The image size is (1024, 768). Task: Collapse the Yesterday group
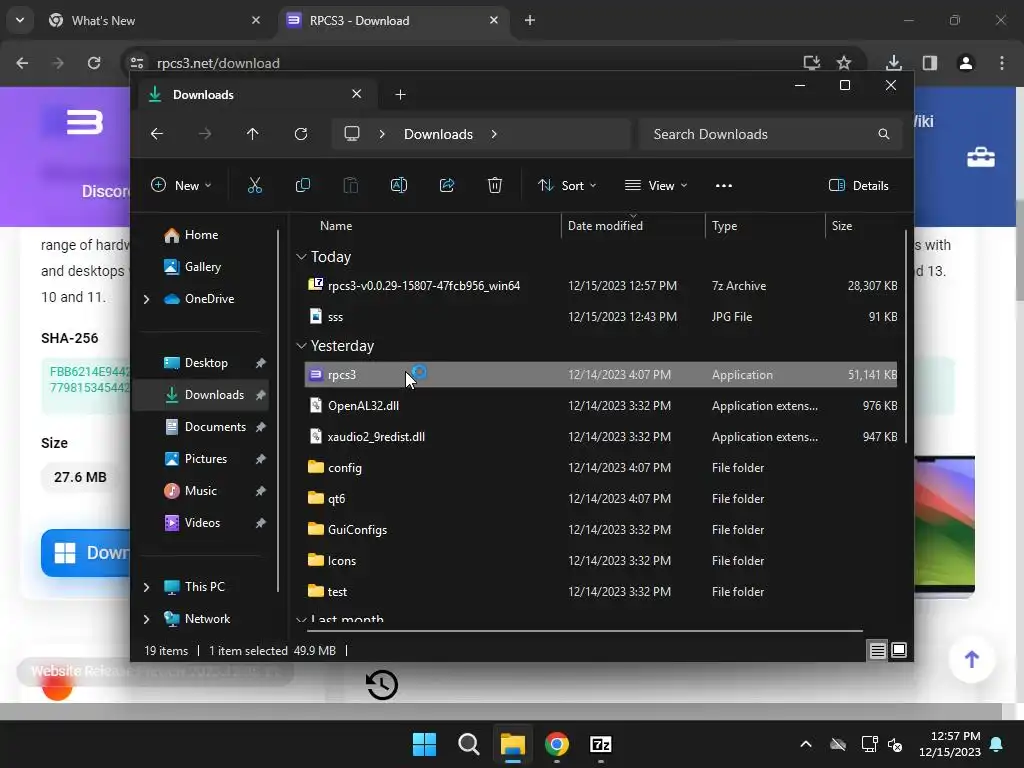click(x=301, y=345)
